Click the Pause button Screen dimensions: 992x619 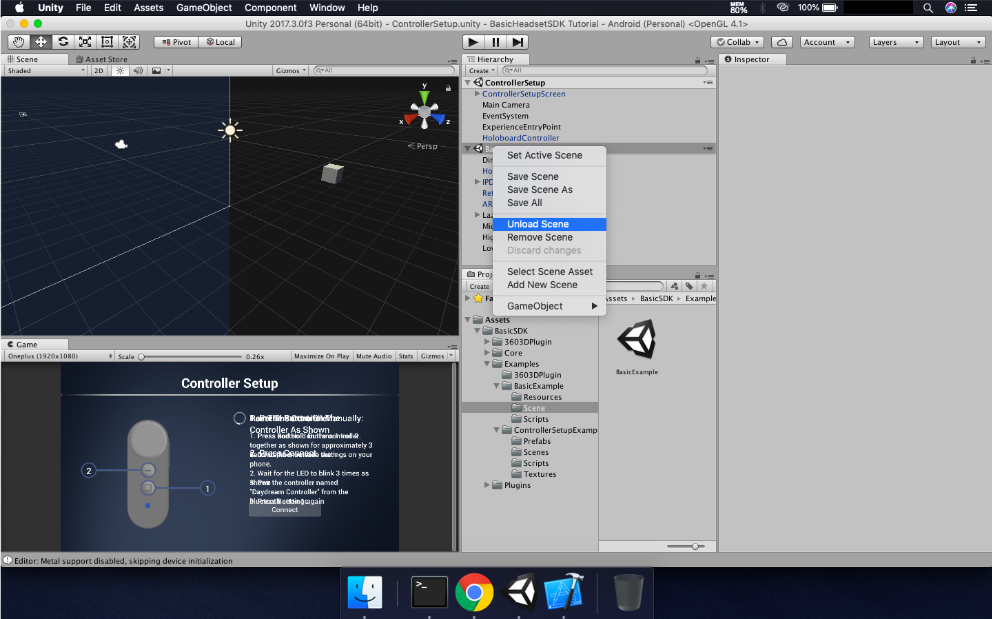pos(495,42)
